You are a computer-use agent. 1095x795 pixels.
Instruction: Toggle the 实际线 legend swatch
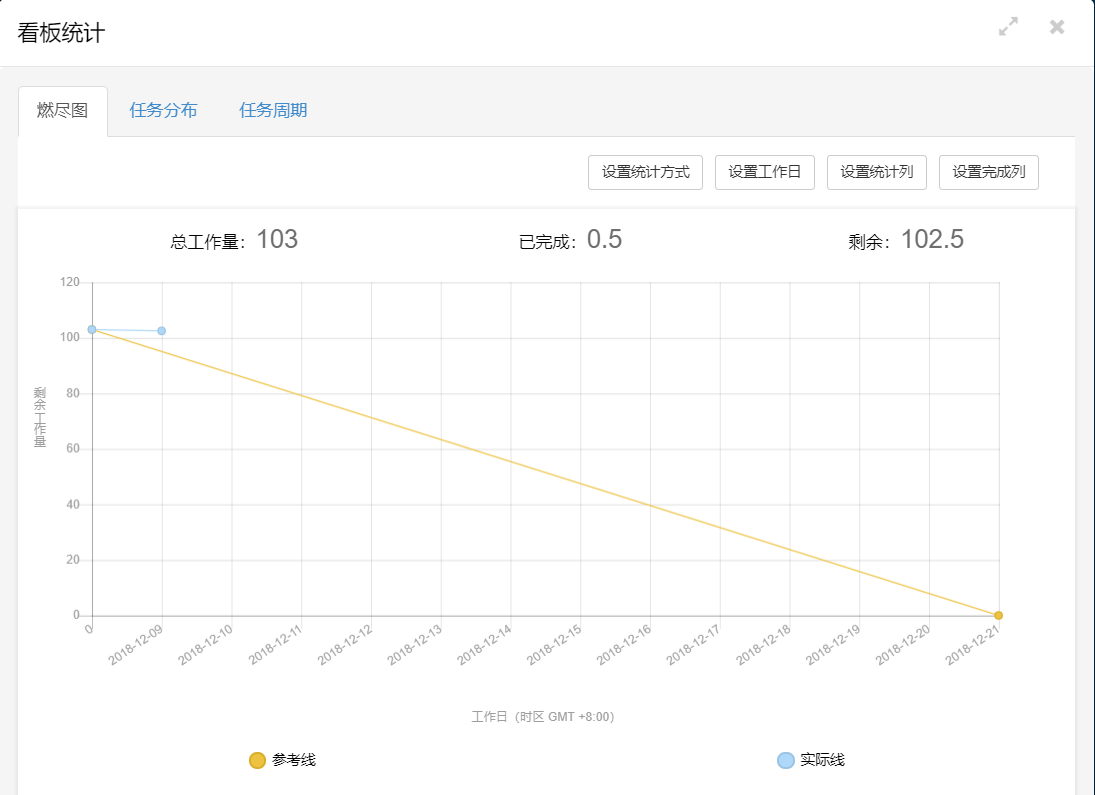786,760
